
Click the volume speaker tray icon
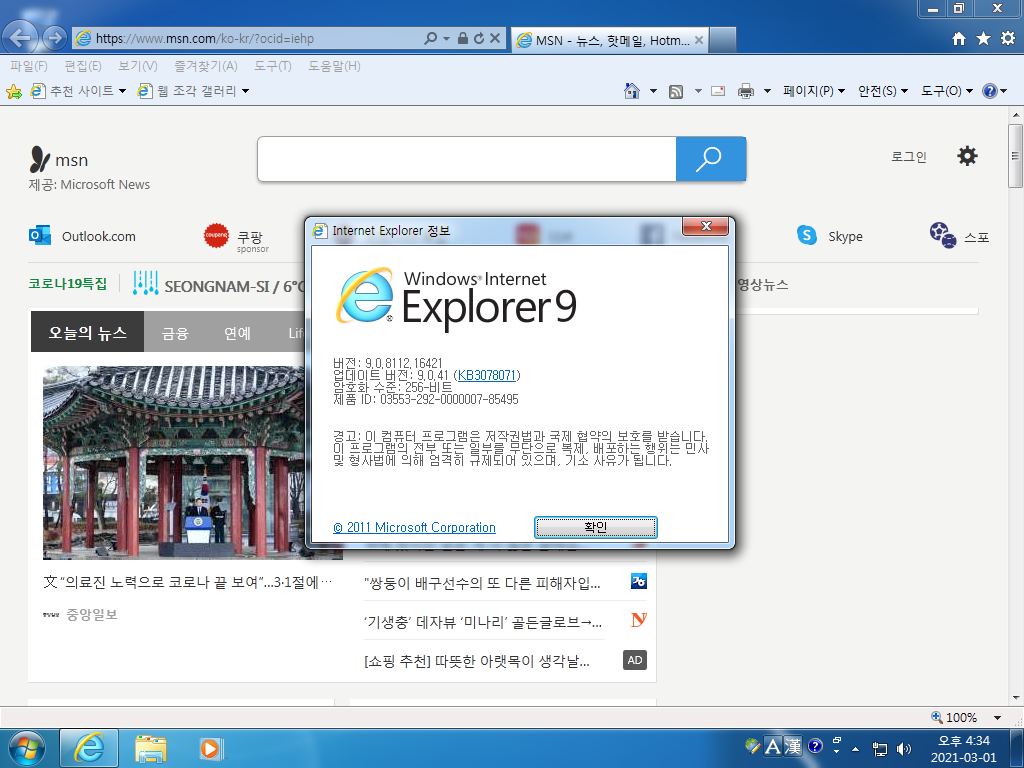pyautogui.click(x=903, y=748)
